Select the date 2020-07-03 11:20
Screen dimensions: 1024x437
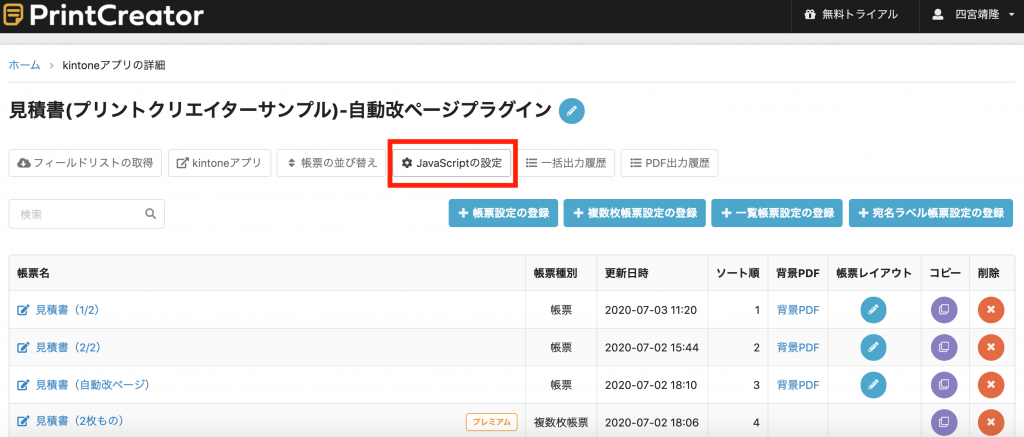tap(652, 310)
